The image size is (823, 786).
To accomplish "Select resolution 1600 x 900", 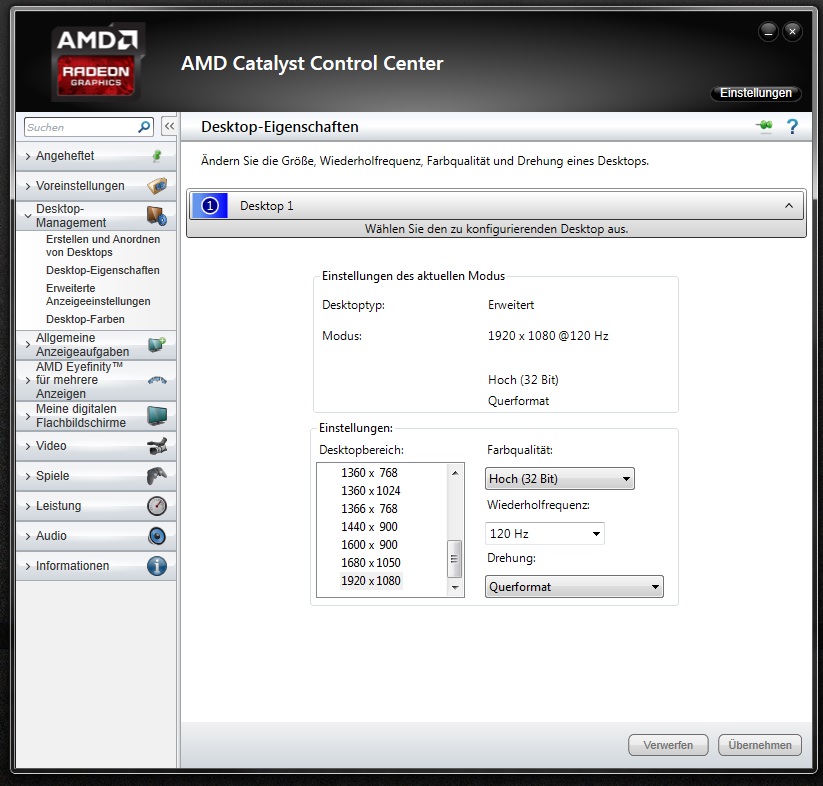I will tap(370, 545).
